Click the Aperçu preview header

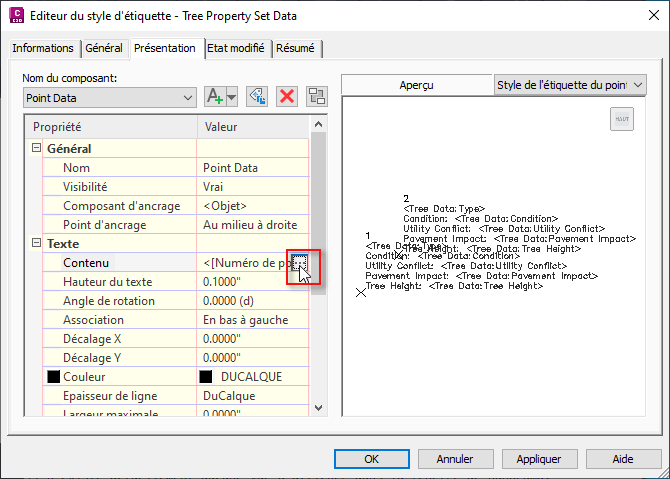[x=417, y=85]
